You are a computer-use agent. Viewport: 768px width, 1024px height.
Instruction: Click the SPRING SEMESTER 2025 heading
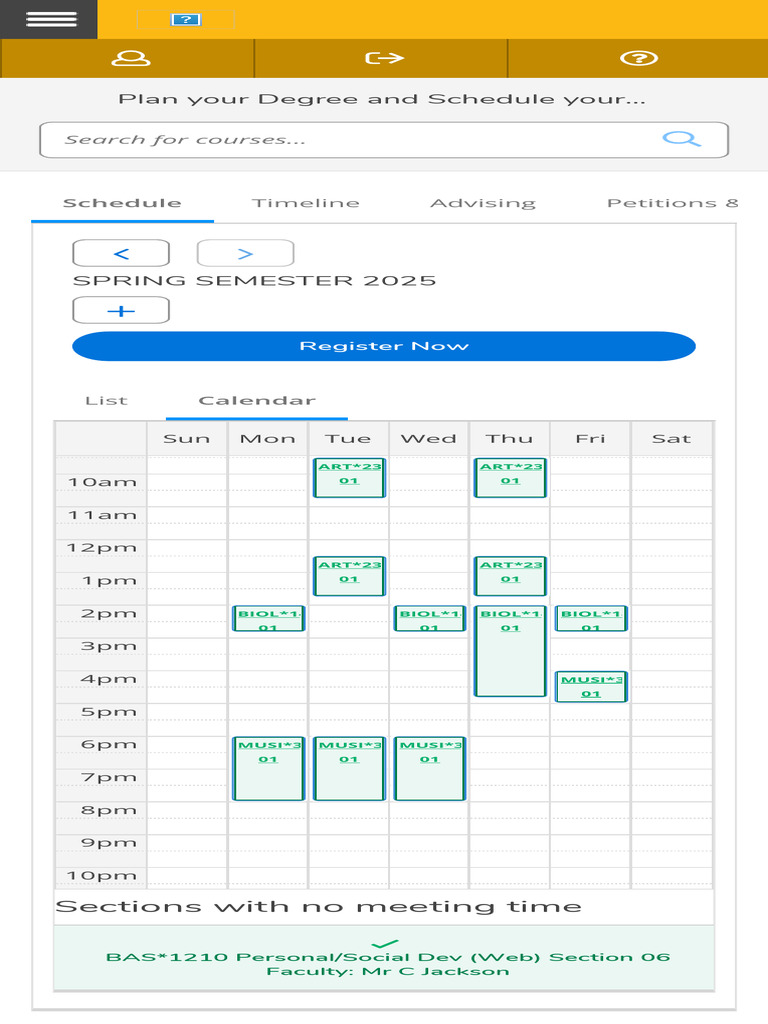coord(254,281)
